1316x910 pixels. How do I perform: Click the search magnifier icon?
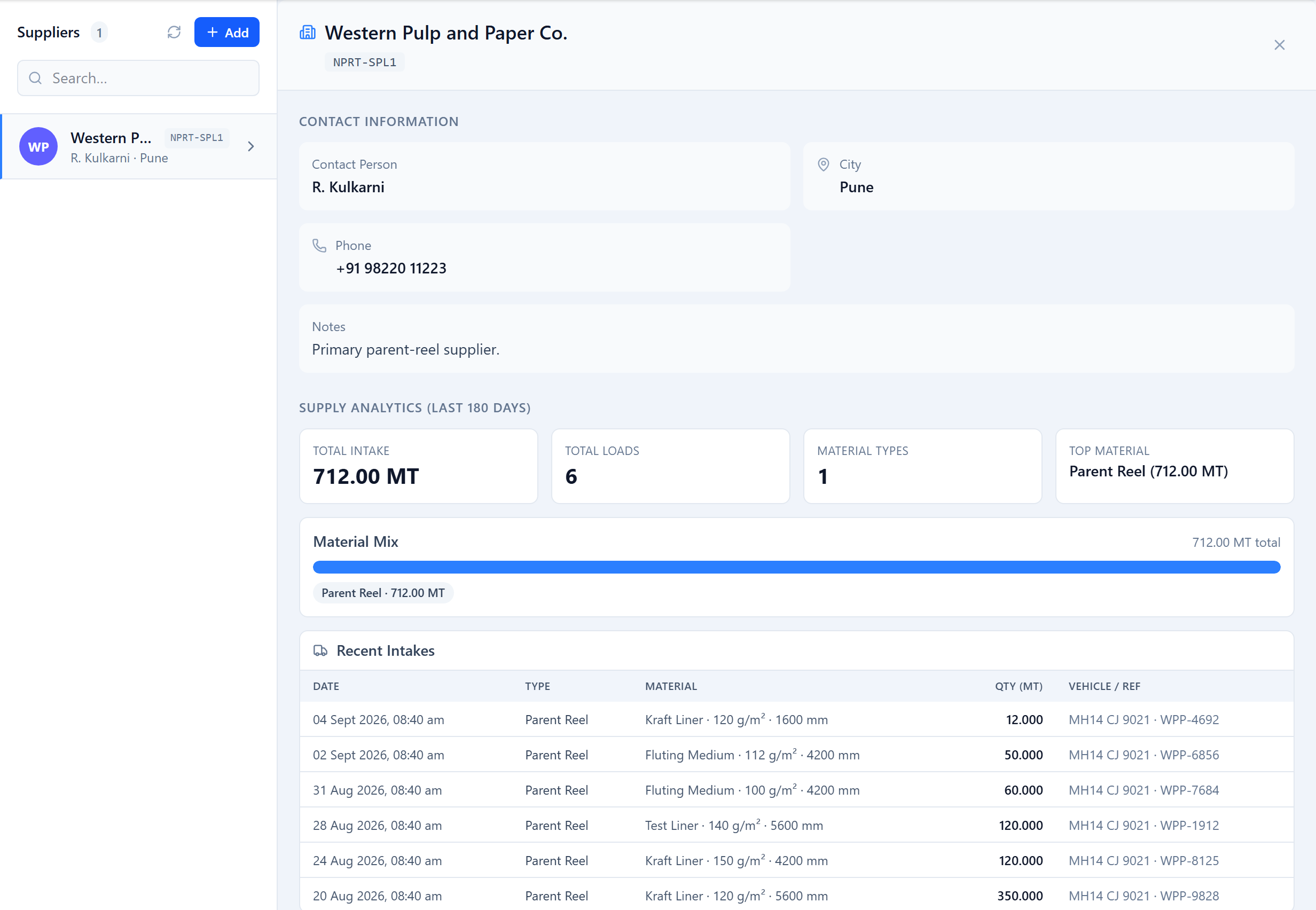coord(35,78)
